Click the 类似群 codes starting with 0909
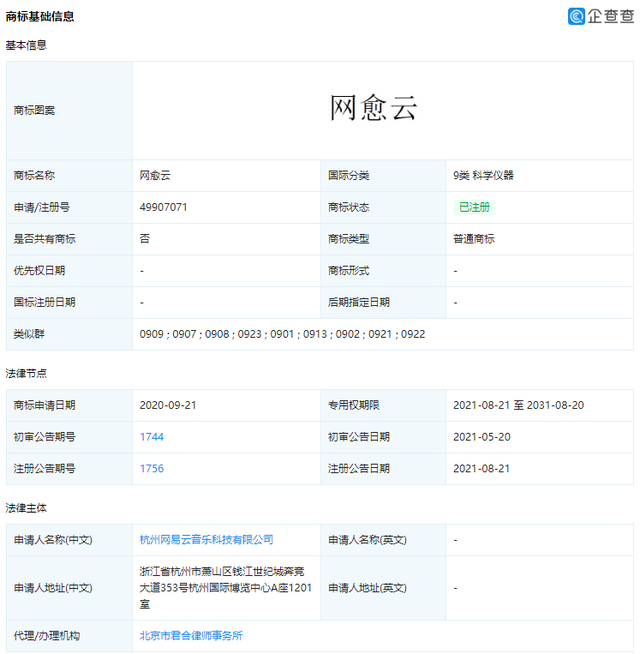Screen dimensions: 640x654 tap(282, 334)
